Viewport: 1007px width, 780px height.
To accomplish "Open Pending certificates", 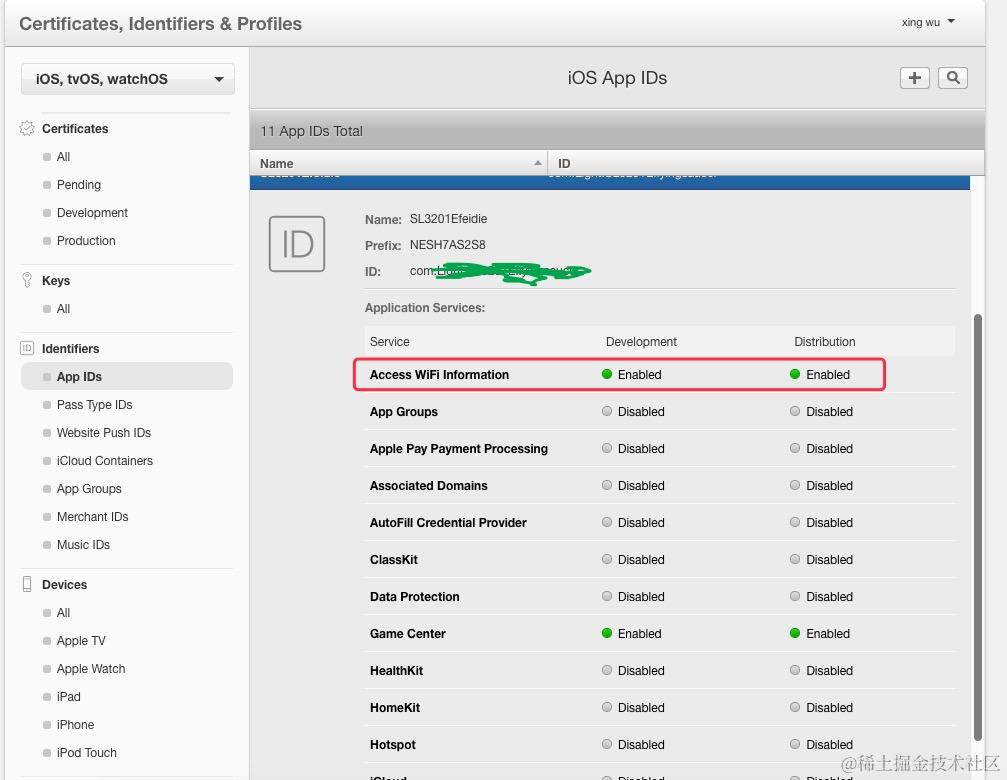I will (78, 185).
